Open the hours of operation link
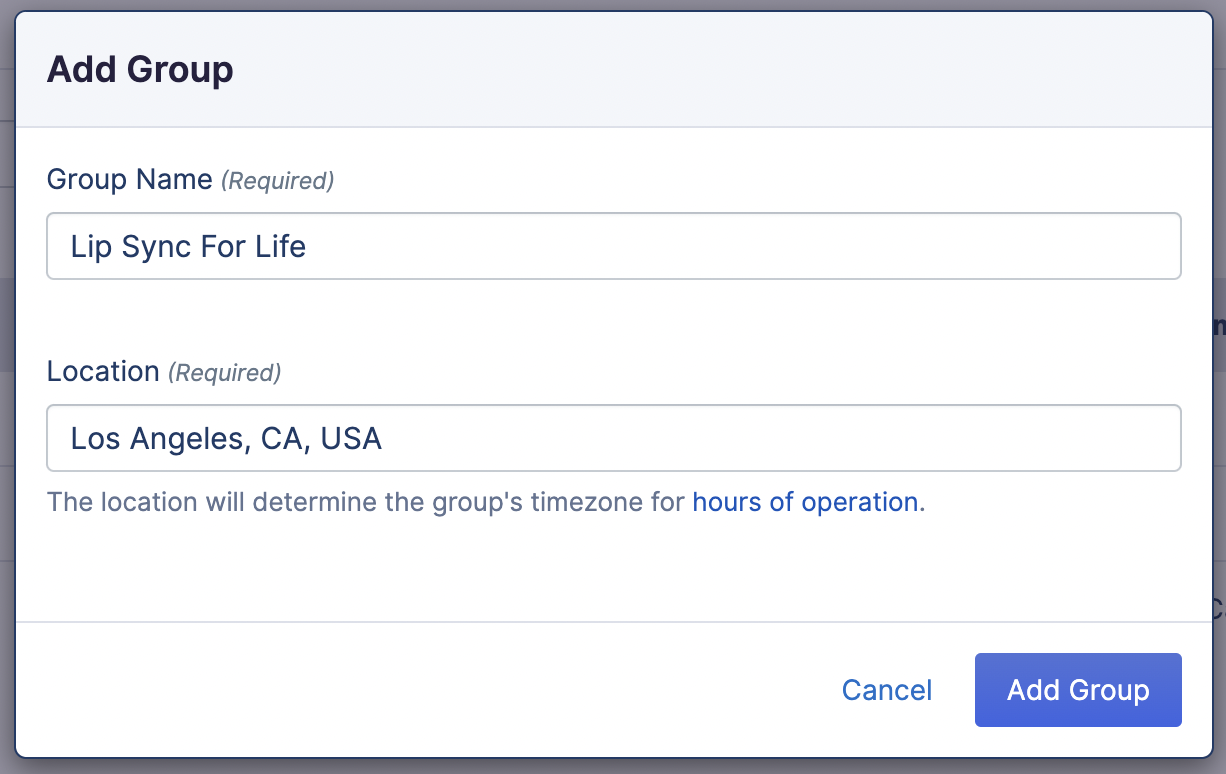Screen dimensions: 1226x774 805,501
